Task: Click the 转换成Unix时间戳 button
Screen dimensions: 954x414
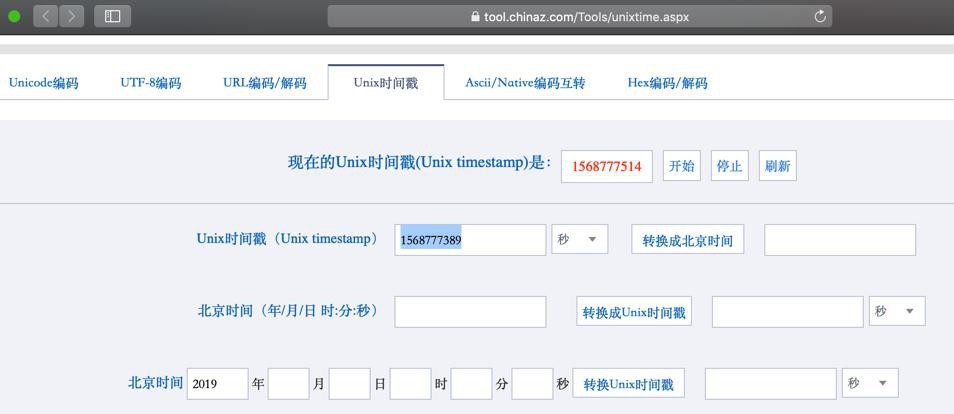Action: pos(634,312)
